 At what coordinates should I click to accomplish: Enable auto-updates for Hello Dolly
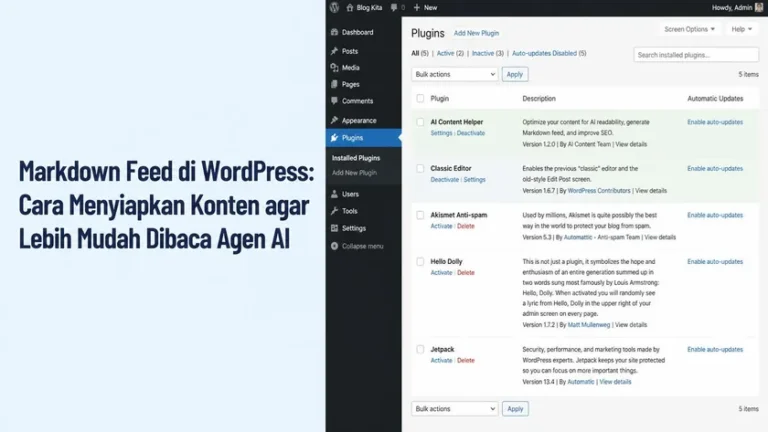point(715,262)
